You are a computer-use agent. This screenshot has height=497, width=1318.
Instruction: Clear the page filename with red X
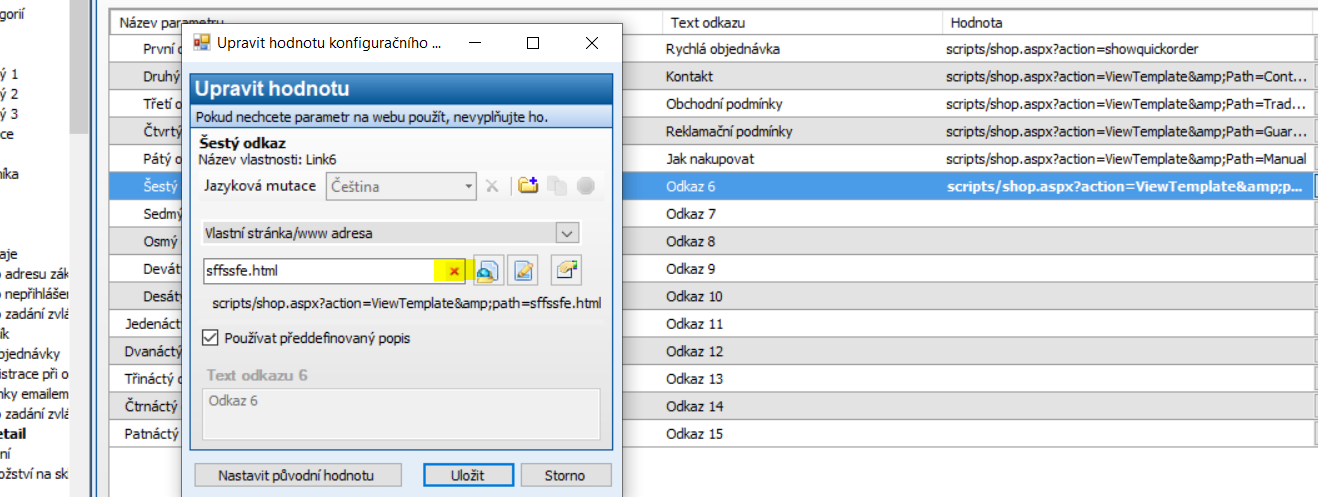[454, 271]
